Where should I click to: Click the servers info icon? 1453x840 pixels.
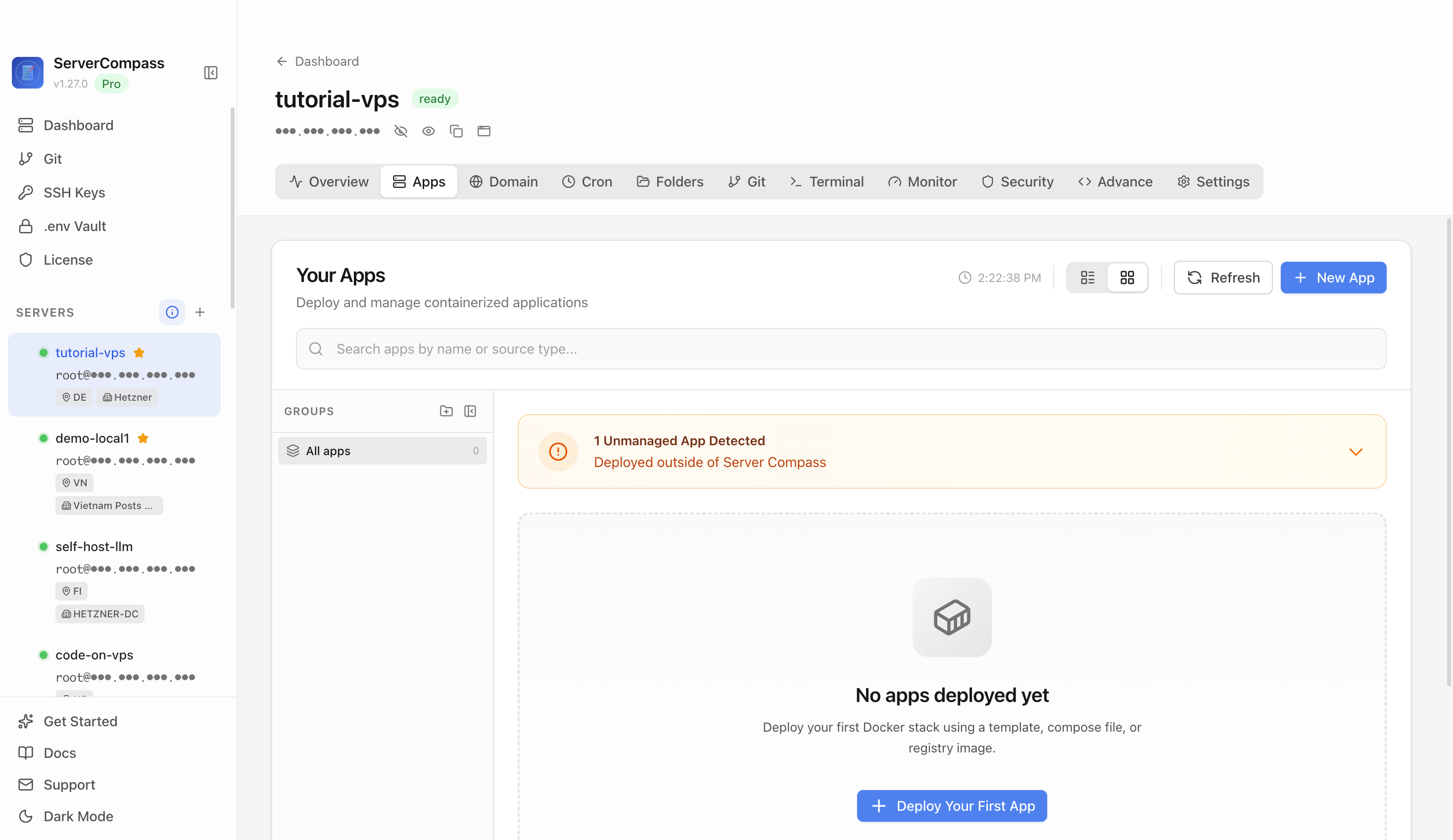(x=172, y=312)
